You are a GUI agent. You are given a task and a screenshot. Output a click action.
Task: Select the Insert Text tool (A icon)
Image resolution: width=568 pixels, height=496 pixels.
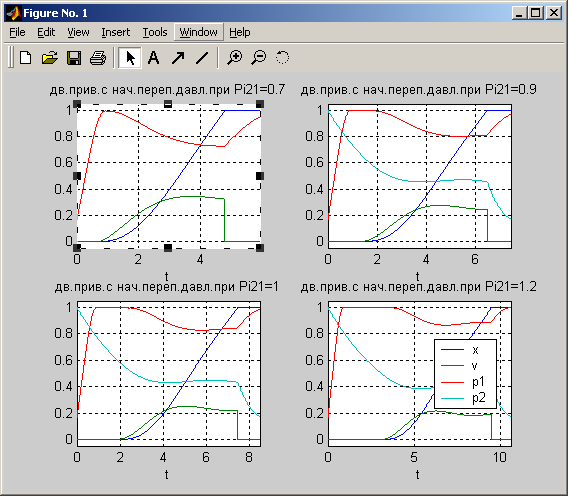(x=154, y=58)
